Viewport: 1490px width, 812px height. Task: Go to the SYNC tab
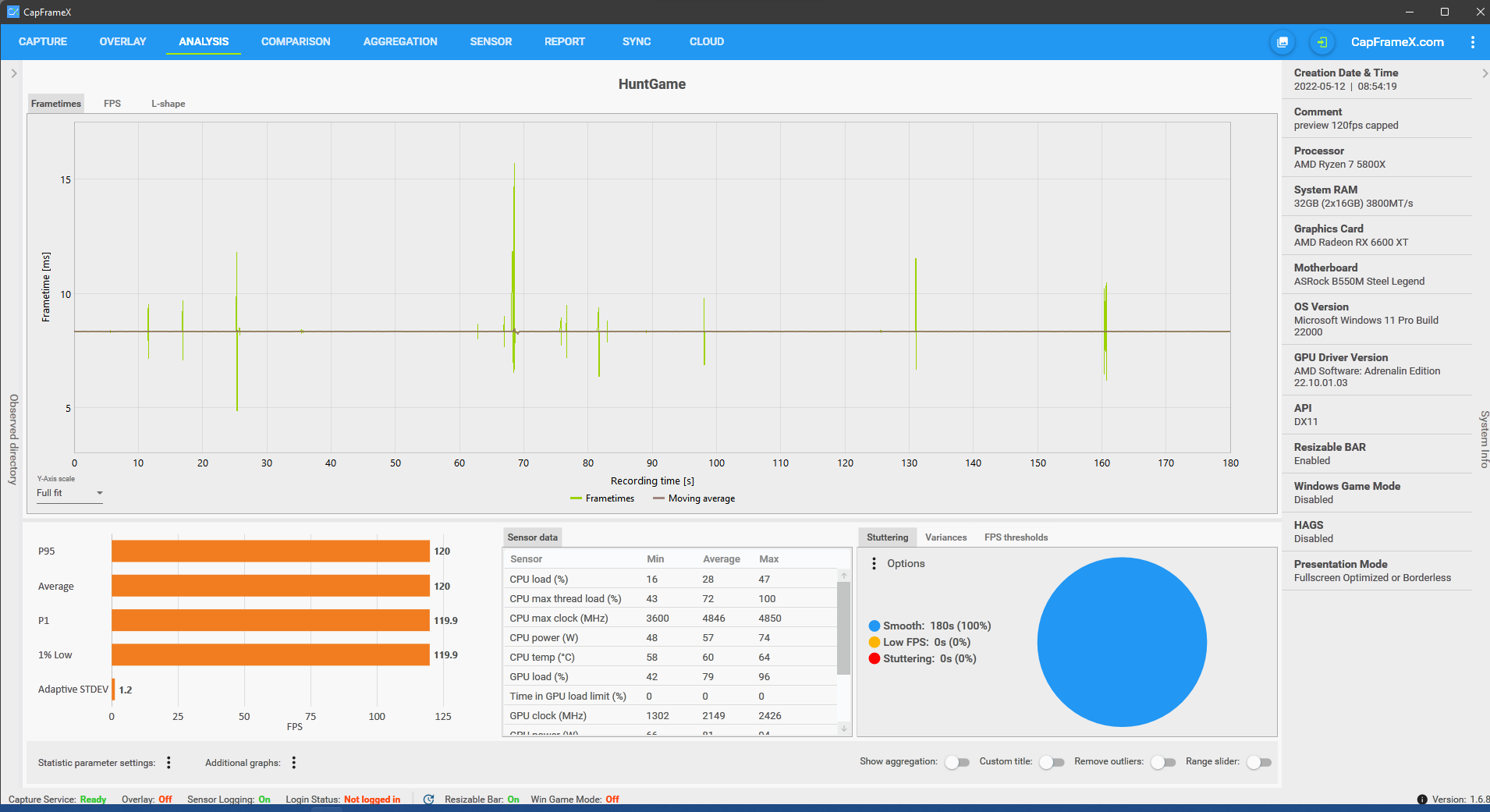click(x=637, y=41)
